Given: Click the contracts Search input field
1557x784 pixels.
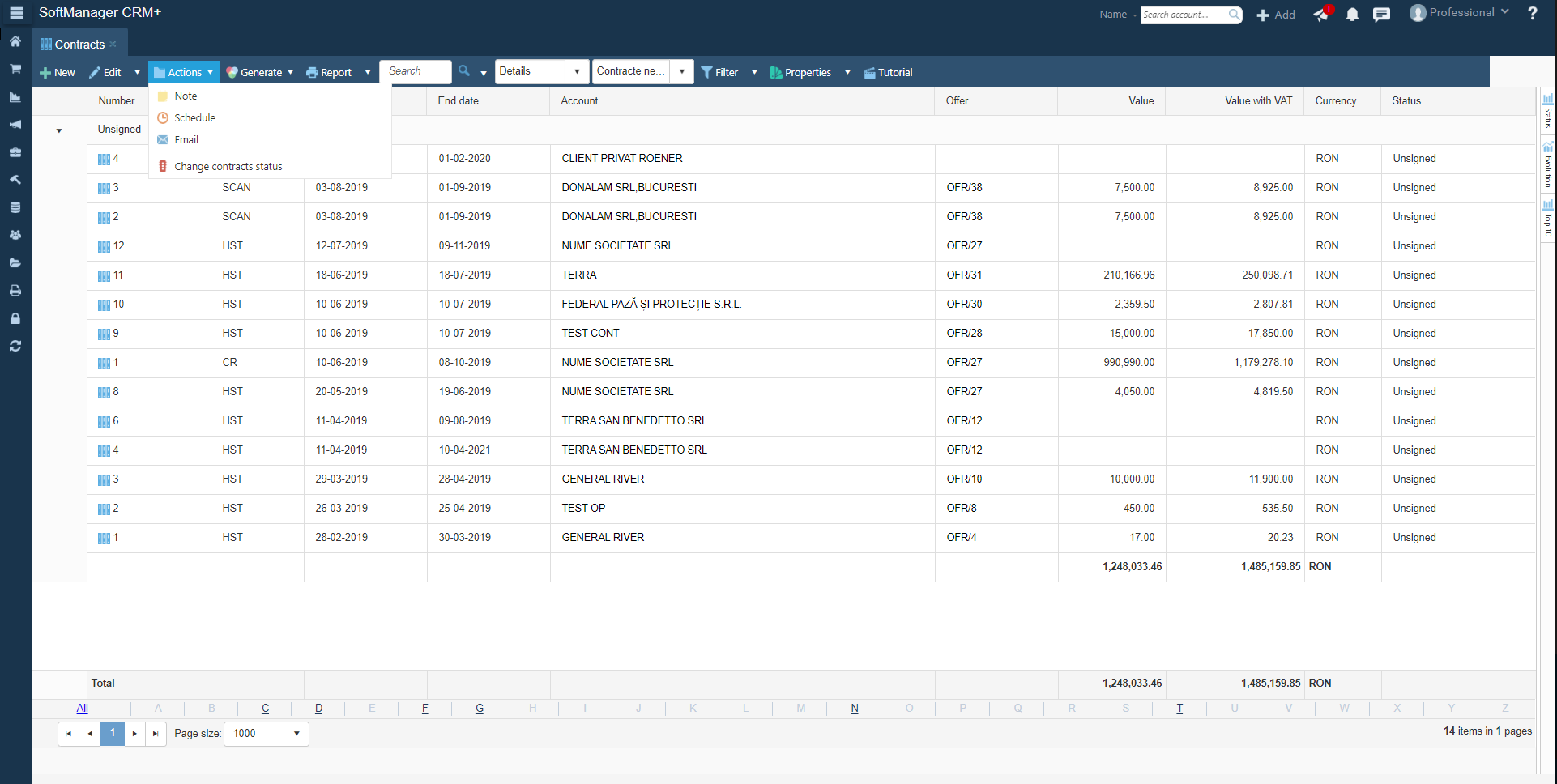Looking at the screenshot, I should point(416,72).
